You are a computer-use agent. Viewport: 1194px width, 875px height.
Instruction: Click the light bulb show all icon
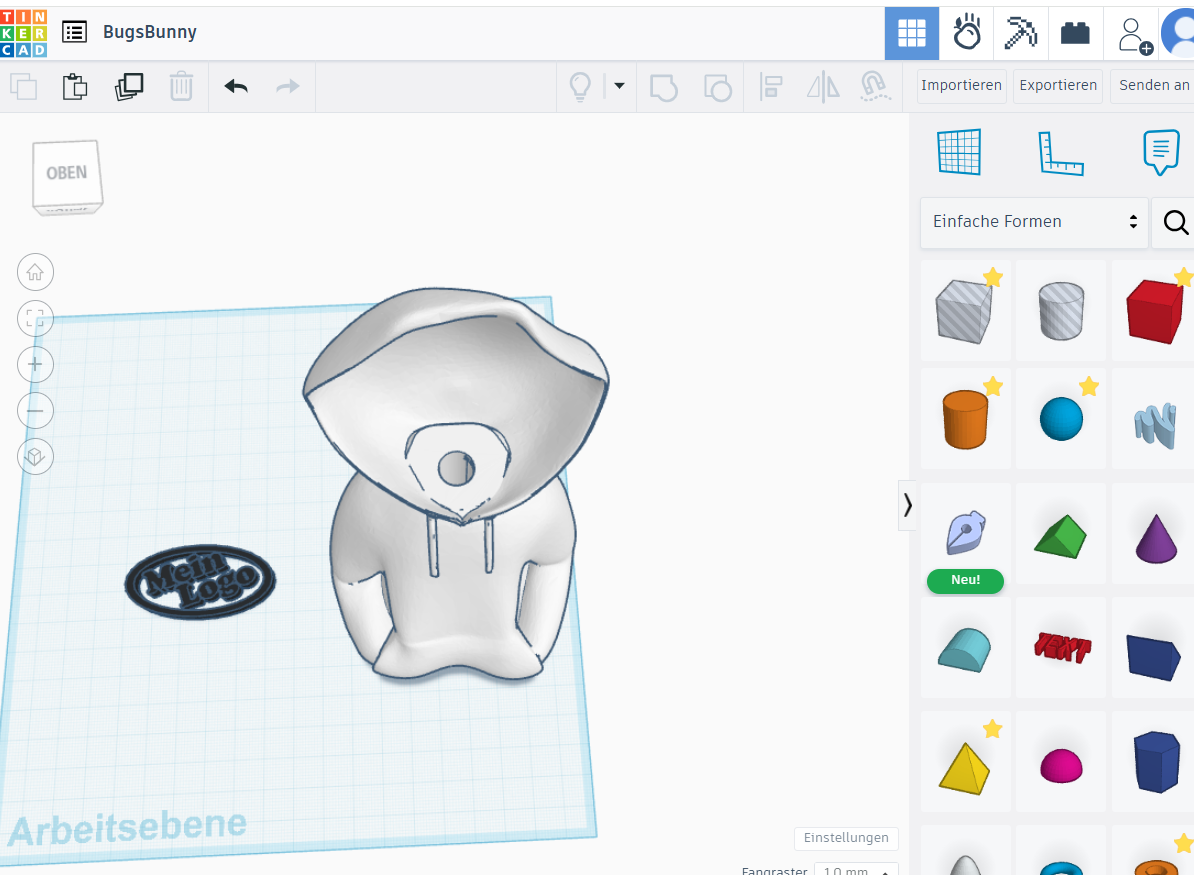pos(580,87)
